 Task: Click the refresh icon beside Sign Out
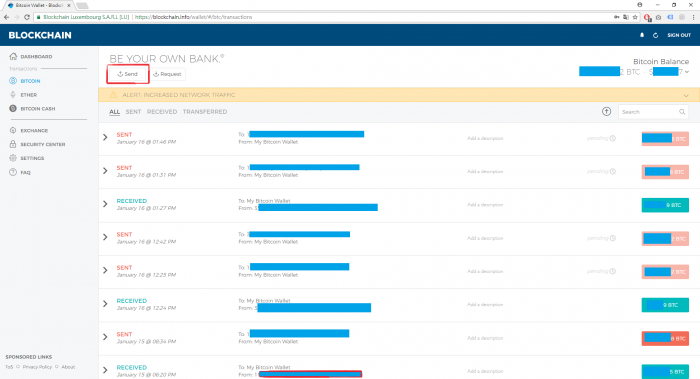point(655,35)
